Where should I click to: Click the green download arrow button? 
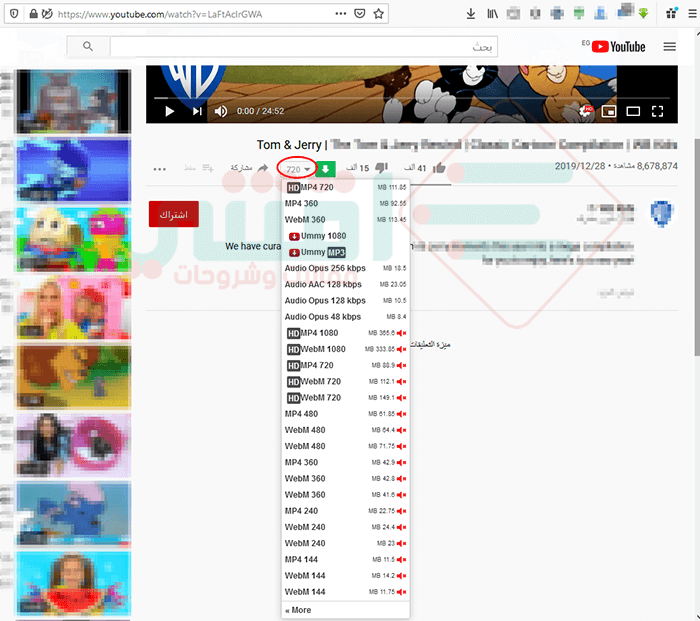[325, 169]
